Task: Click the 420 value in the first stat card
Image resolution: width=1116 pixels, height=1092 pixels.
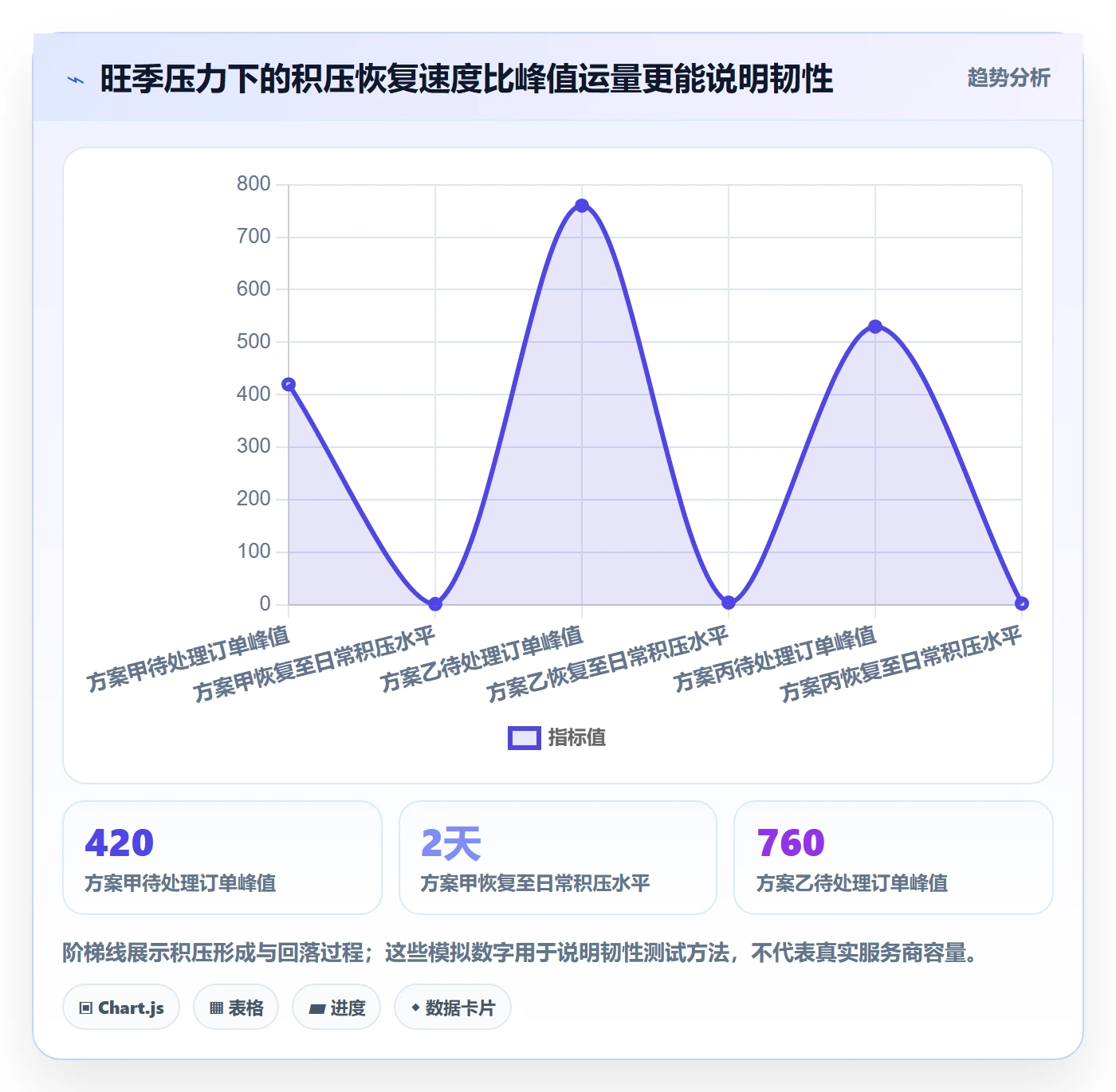Action: coord(120,843)
